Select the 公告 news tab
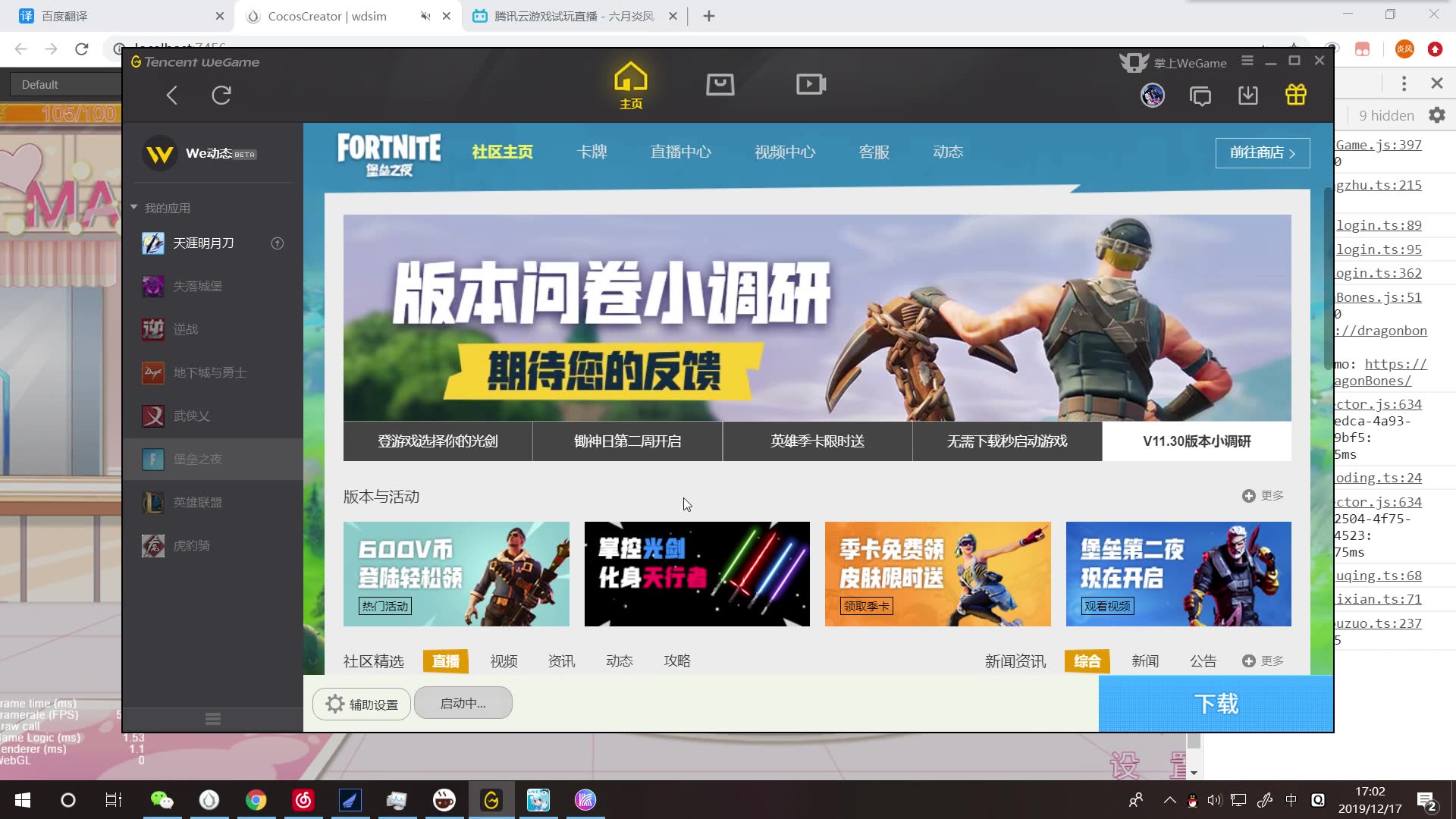 pos(1203,661)
